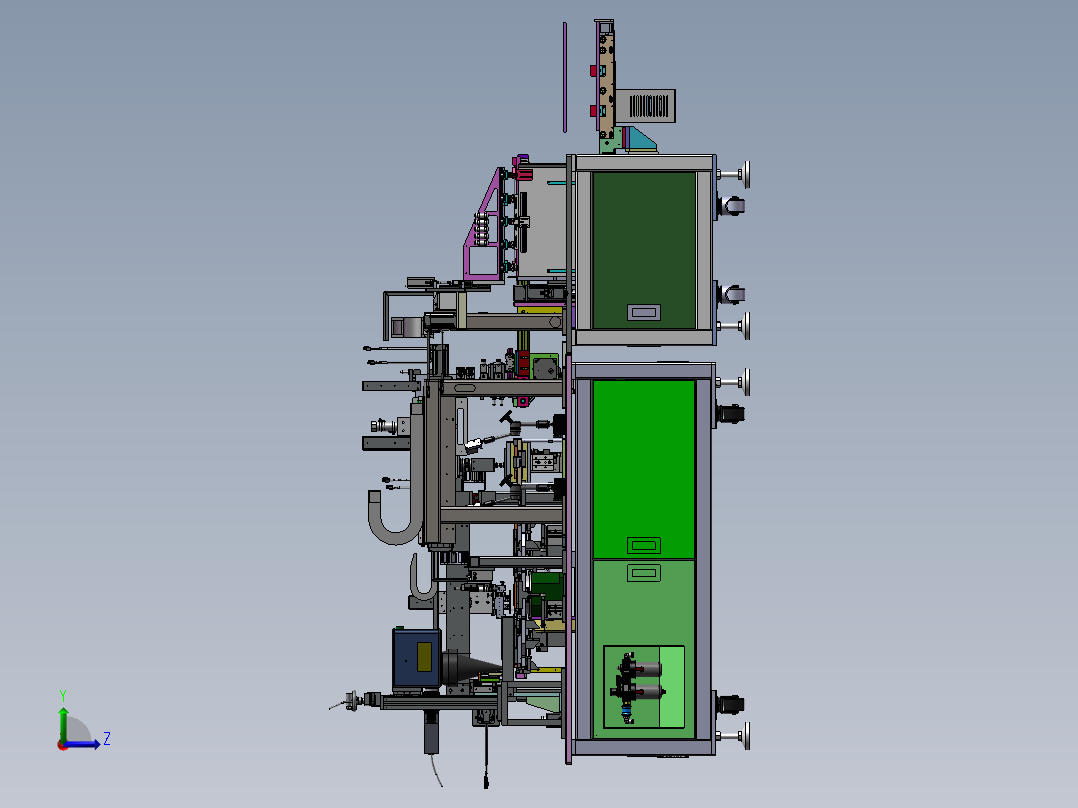
Task: Click the lower red button on the tan bracket
Action: [x=593, y=111]
